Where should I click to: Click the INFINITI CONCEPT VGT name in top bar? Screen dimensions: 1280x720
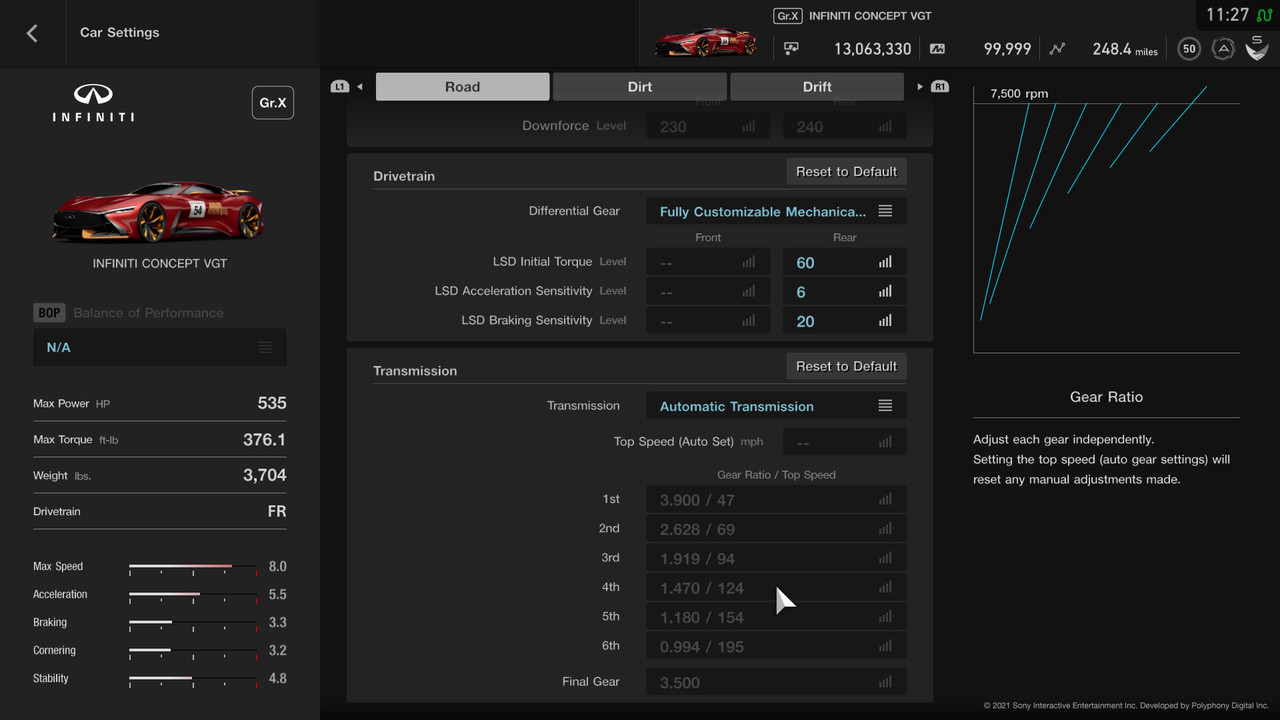pyautogui.click(x=870, y=16)
